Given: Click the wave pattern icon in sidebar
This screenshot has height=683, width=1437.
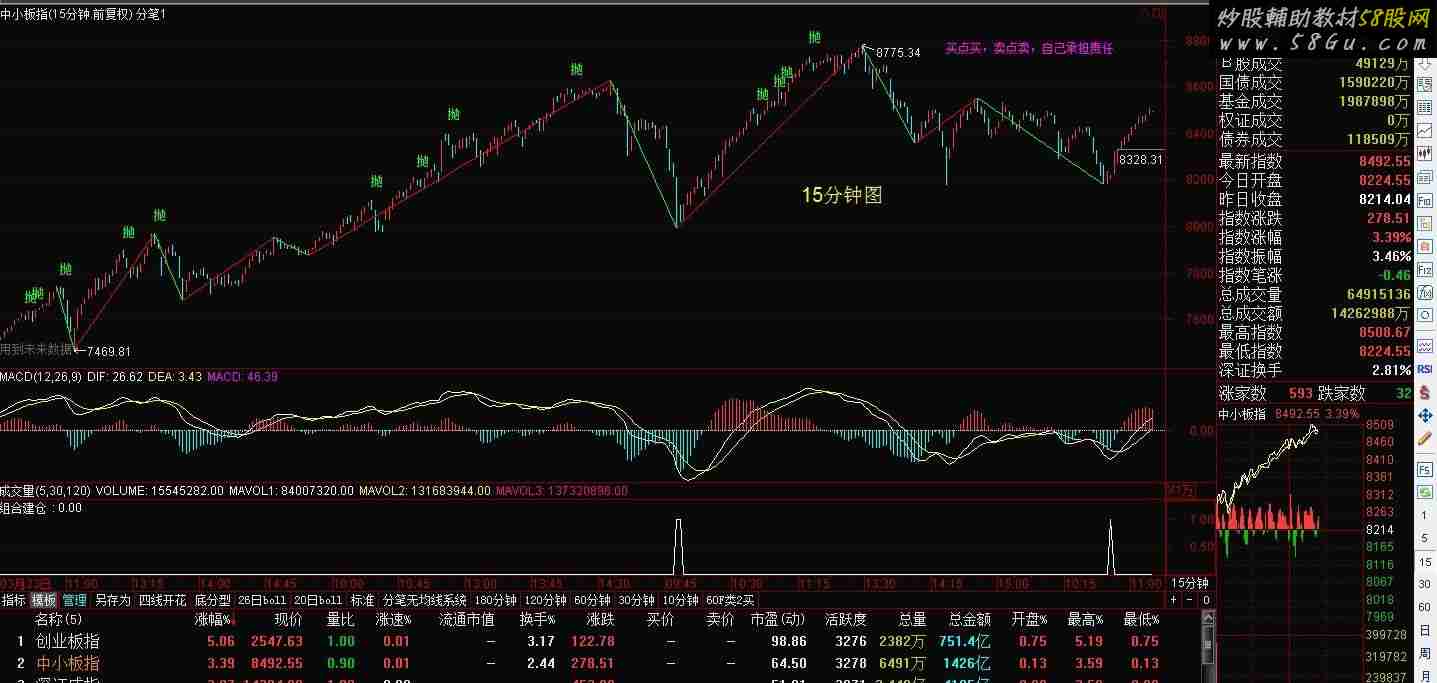Looking at the screenshot, I should click(1425, 346).
